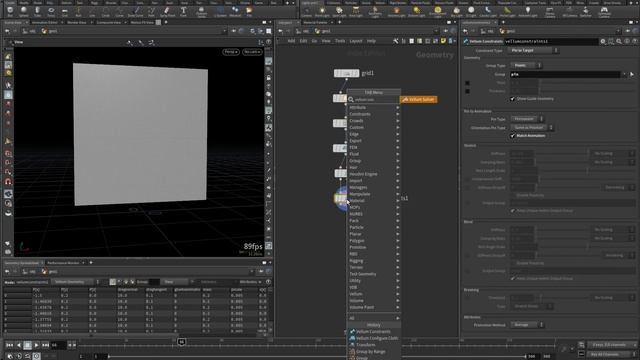Toggle the Thickness checkbox under Group

pos(468,91)
